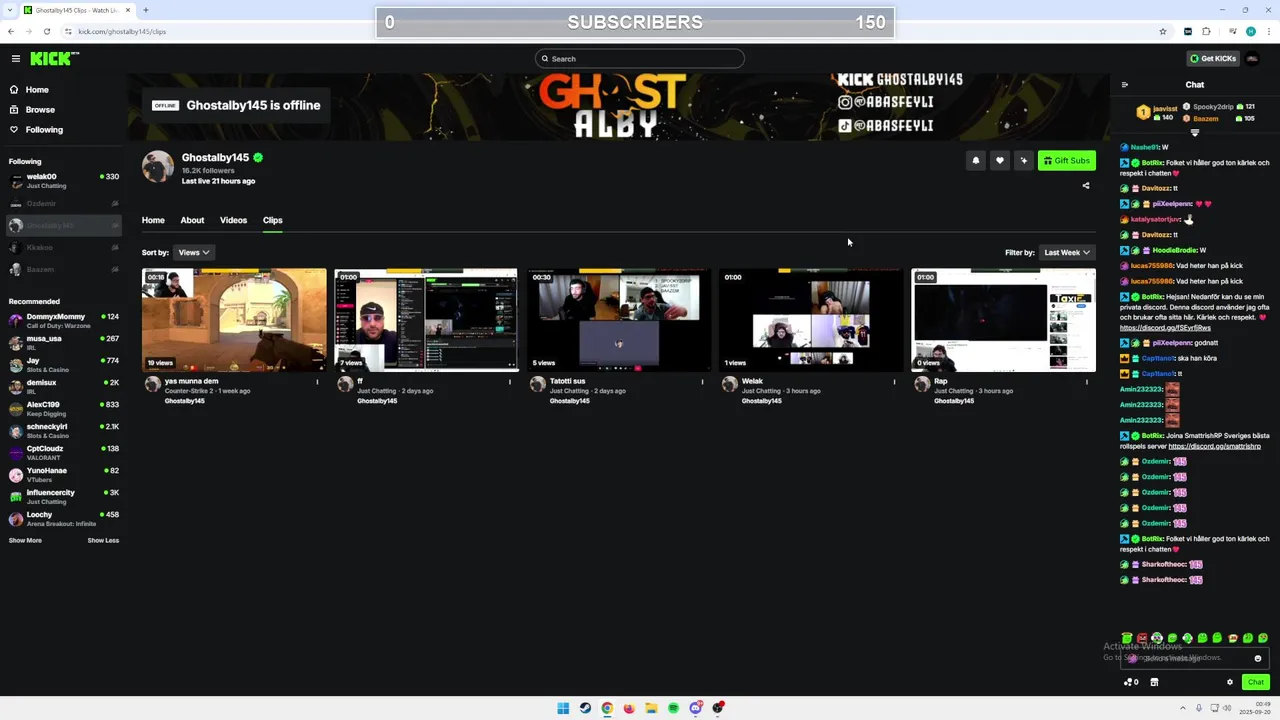
Task: Open Discord from the taskbar
Action: coord(695,708)
